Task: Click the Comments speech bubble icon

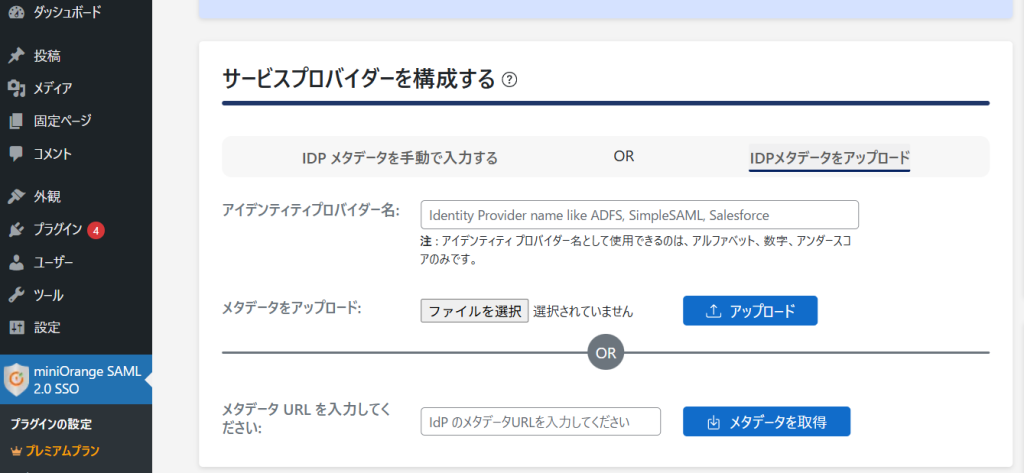Action: click(16, 154)
